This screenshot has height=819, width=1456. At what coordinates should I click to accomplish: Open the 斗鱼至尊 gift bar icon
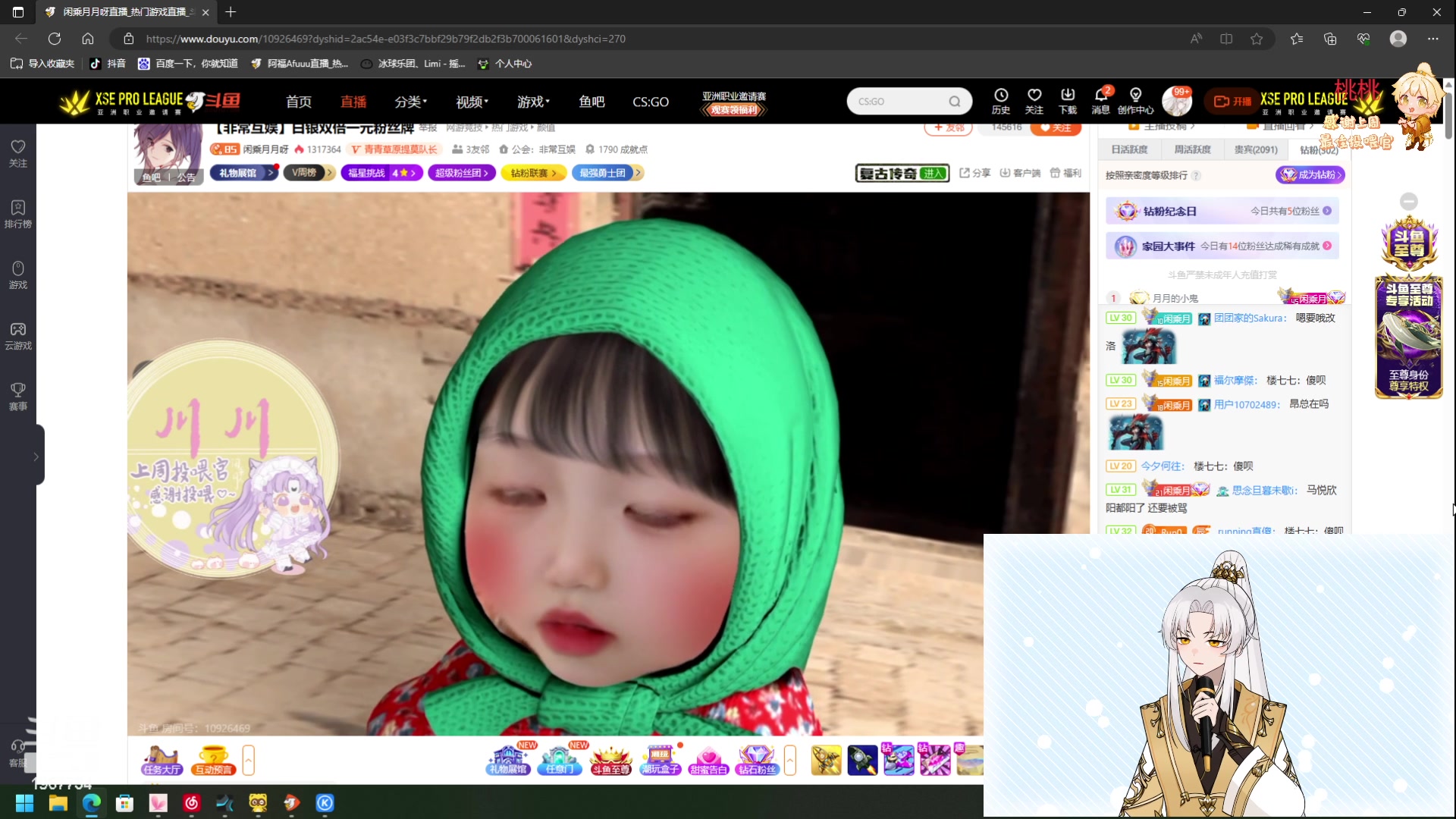click(x=610, y=760)
